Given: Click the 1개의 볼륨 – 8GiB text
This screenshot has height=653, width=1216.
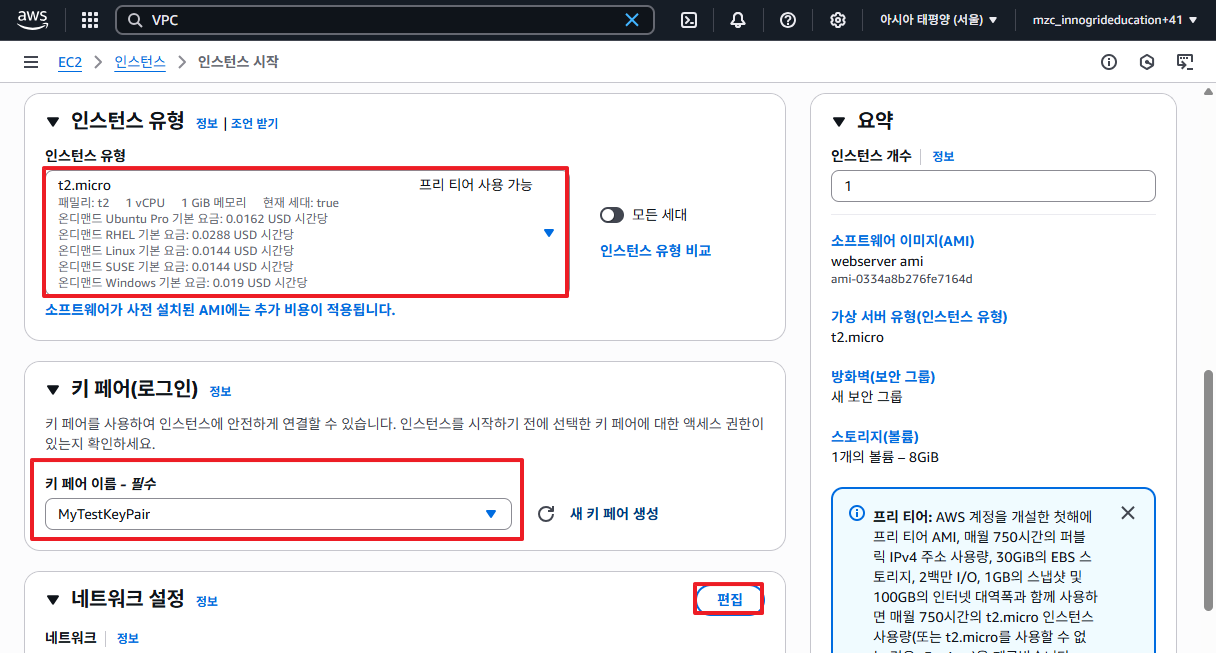Looking at the screenshot, I should coord(885,457).
